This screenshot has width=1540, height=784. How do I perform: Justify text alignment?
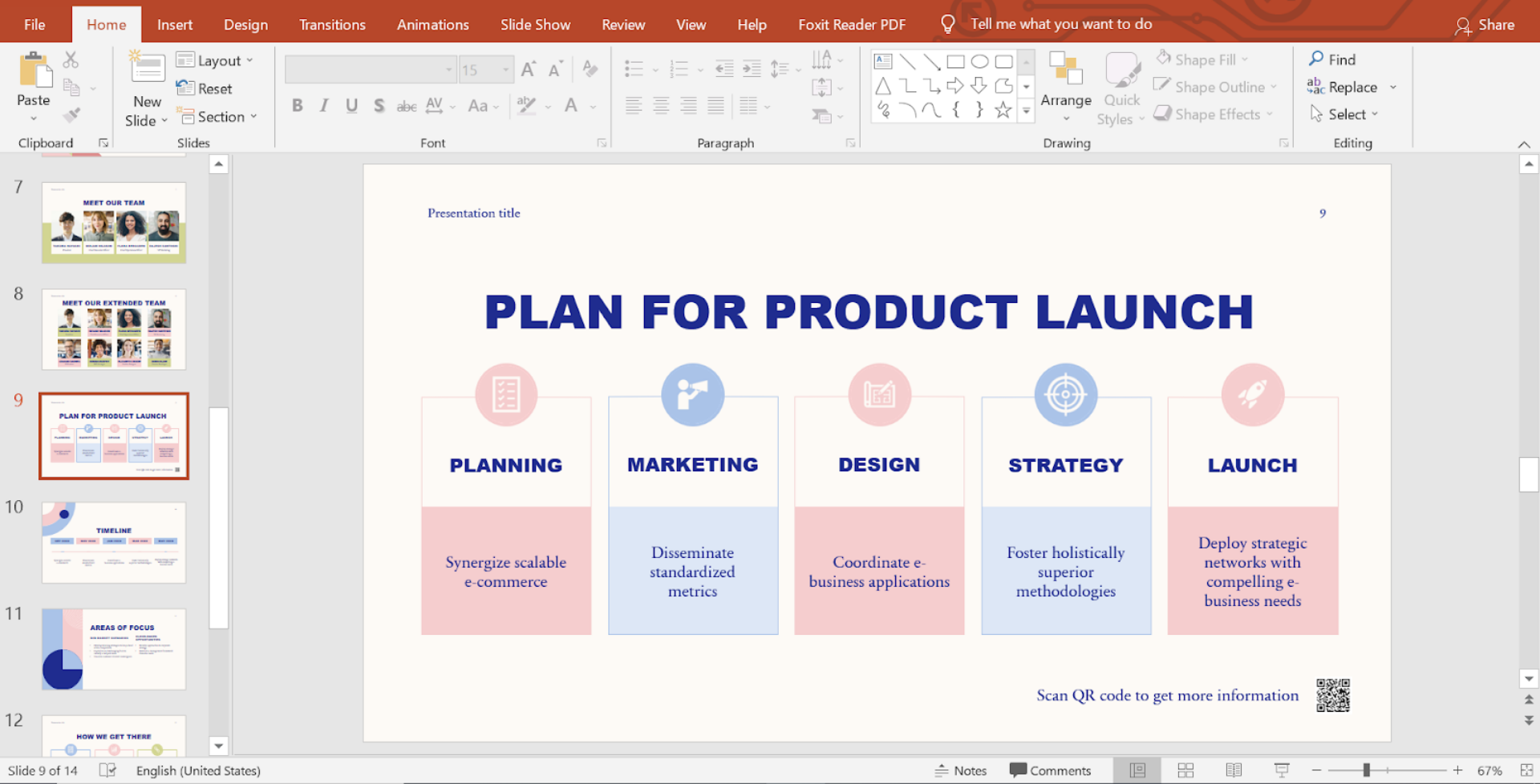tap(715, 105)
